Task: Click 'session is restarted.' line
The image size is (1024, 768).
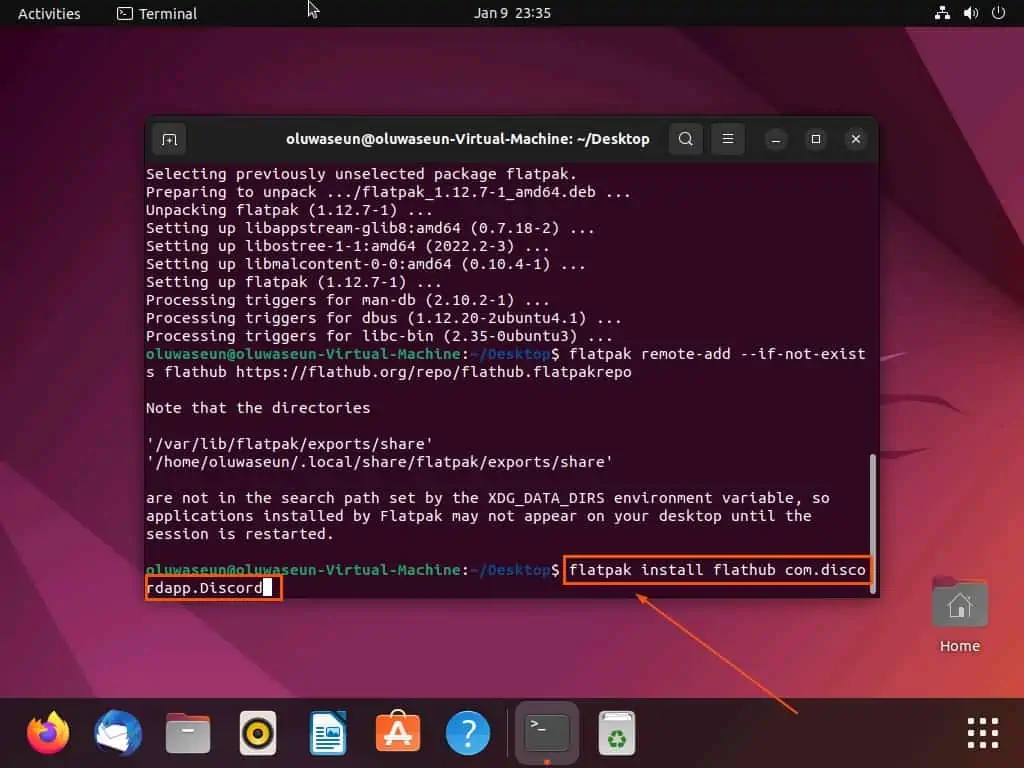Action: (240, 534)
